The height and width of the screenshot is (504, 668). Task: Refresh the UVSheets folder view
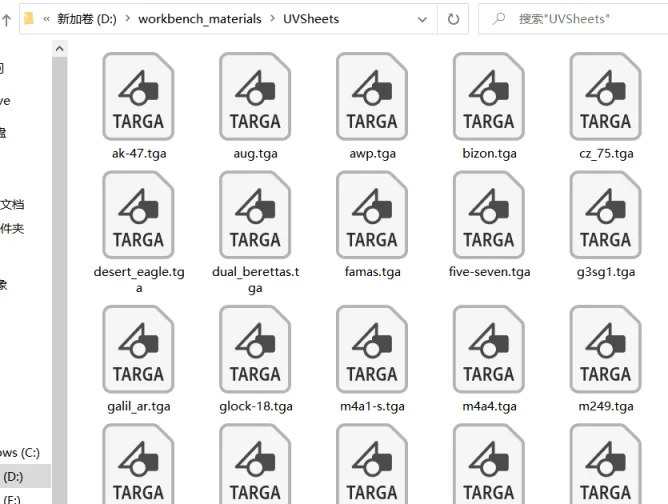pos(453,19)
